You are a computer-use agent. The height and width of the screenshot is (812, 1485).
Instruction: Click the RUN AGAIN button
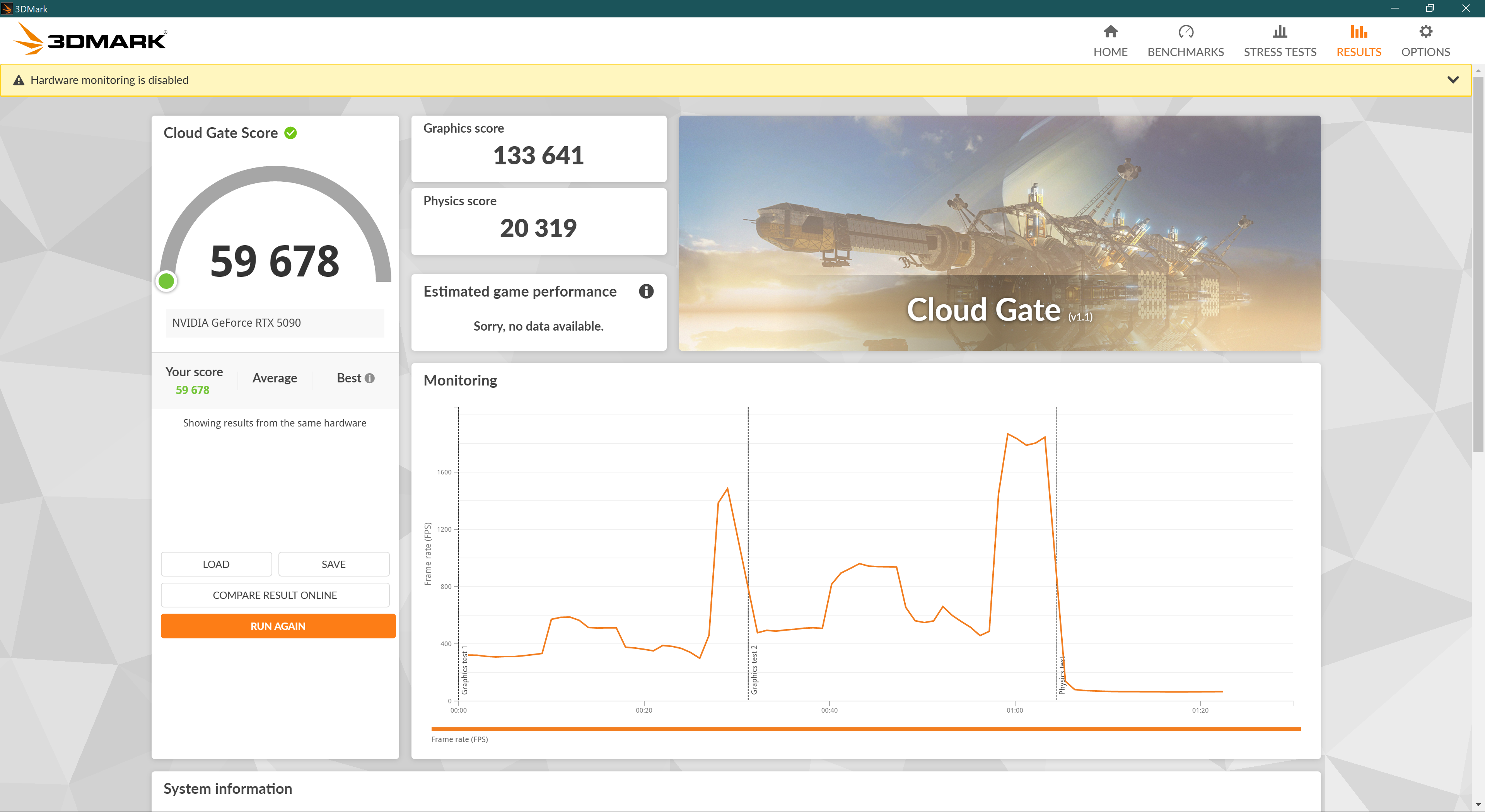click(278, 626)
